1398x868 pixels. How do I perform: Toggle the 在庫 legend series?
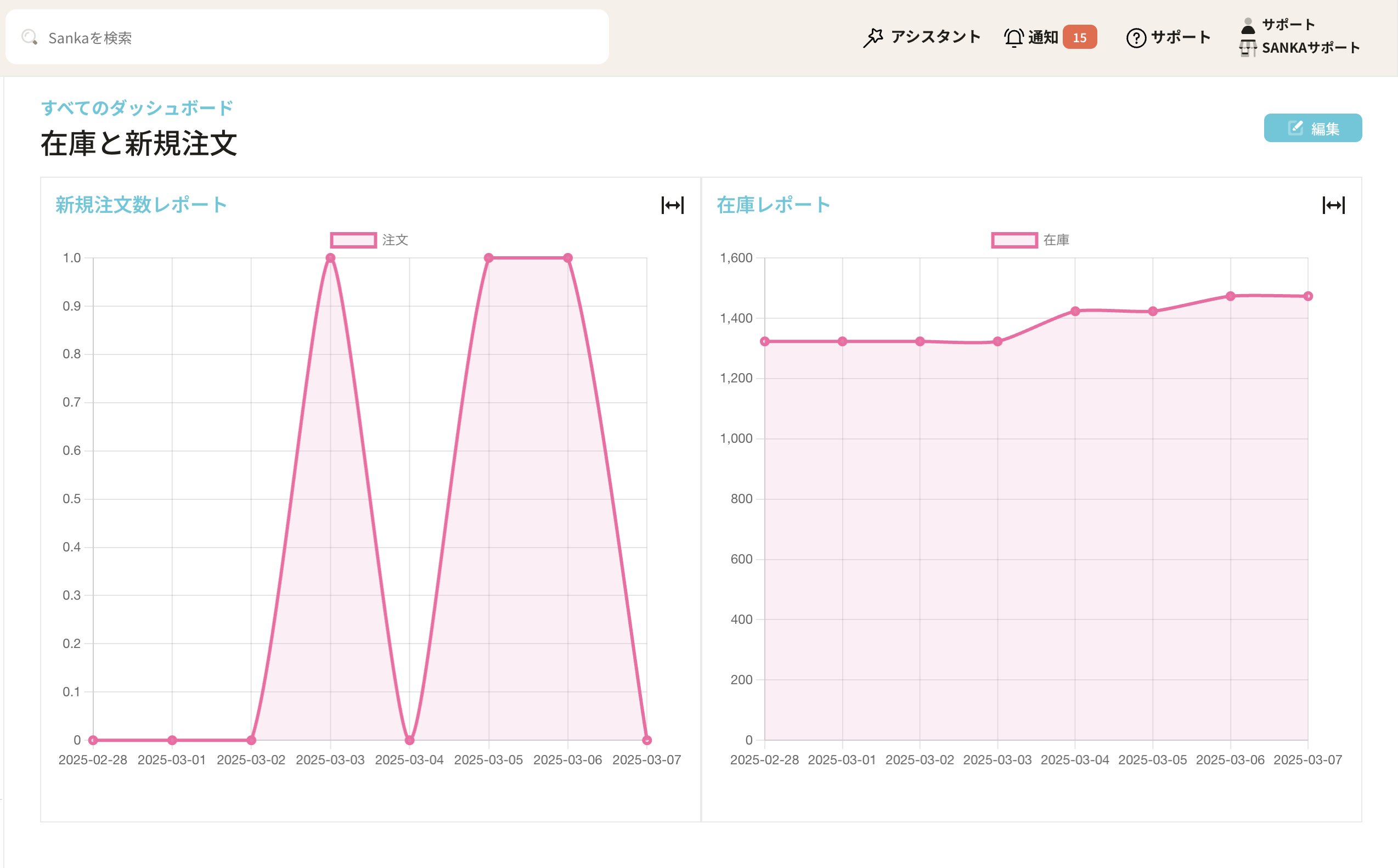point(1014,240)
